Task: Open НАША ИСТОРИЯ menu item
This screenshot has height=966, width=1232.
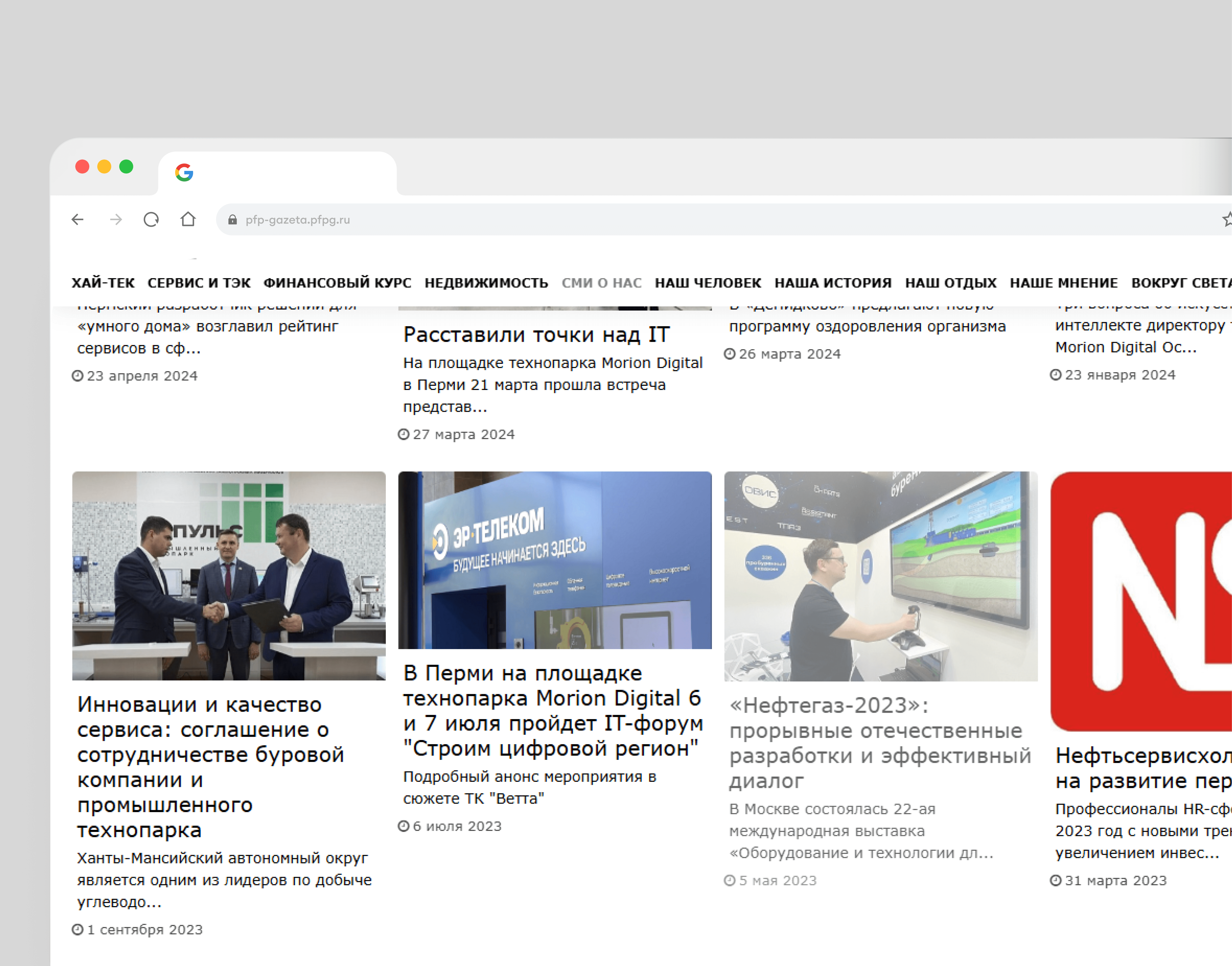Action: click(833, 283)
